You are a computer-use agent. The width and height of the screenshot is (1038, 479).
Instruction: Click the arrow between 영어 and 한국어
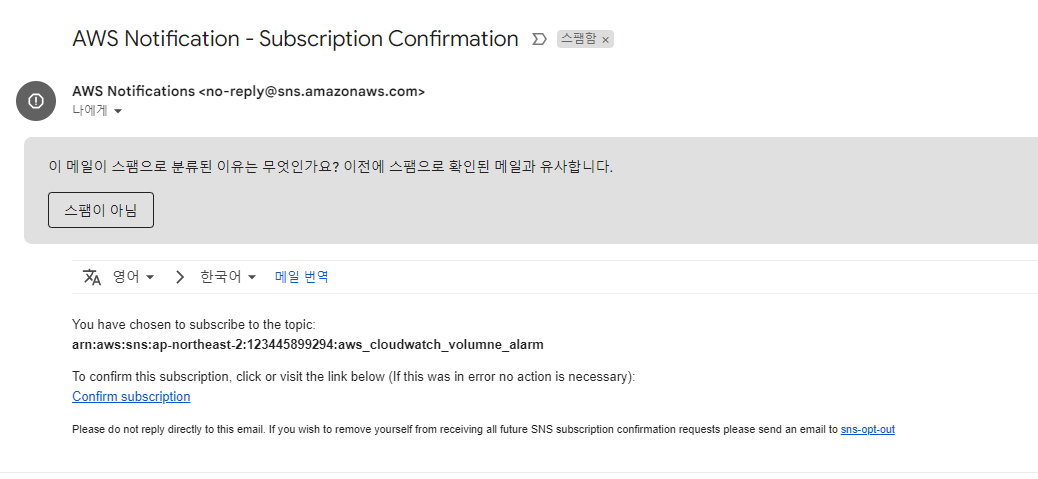180,277
